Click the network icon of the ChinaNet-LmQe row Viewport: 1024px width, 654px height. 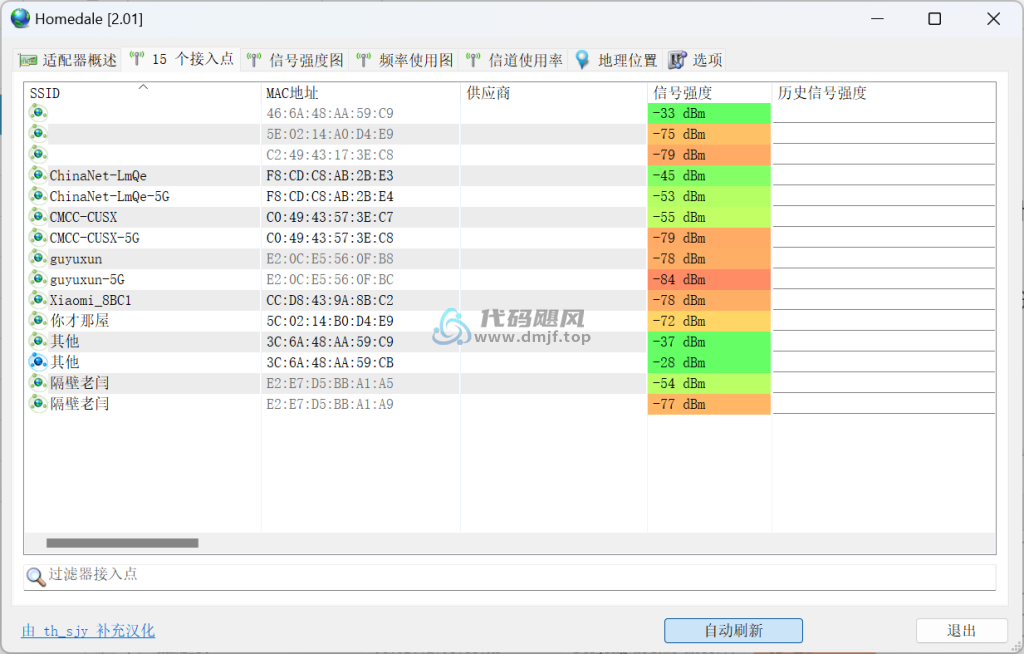(x=39, y=175)
